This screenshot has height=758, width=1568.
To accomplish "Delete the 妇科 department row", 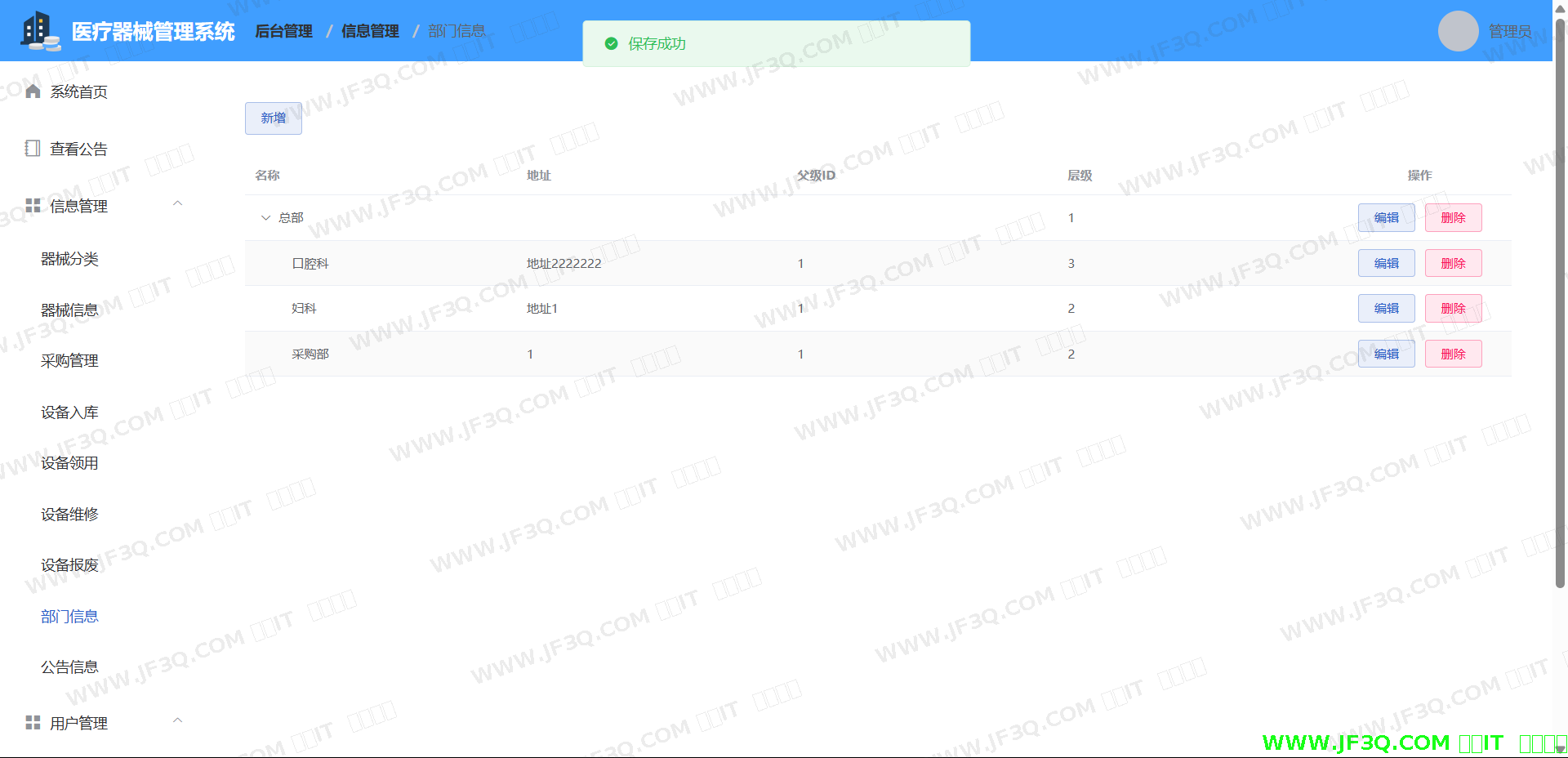I will (1453, 308).
